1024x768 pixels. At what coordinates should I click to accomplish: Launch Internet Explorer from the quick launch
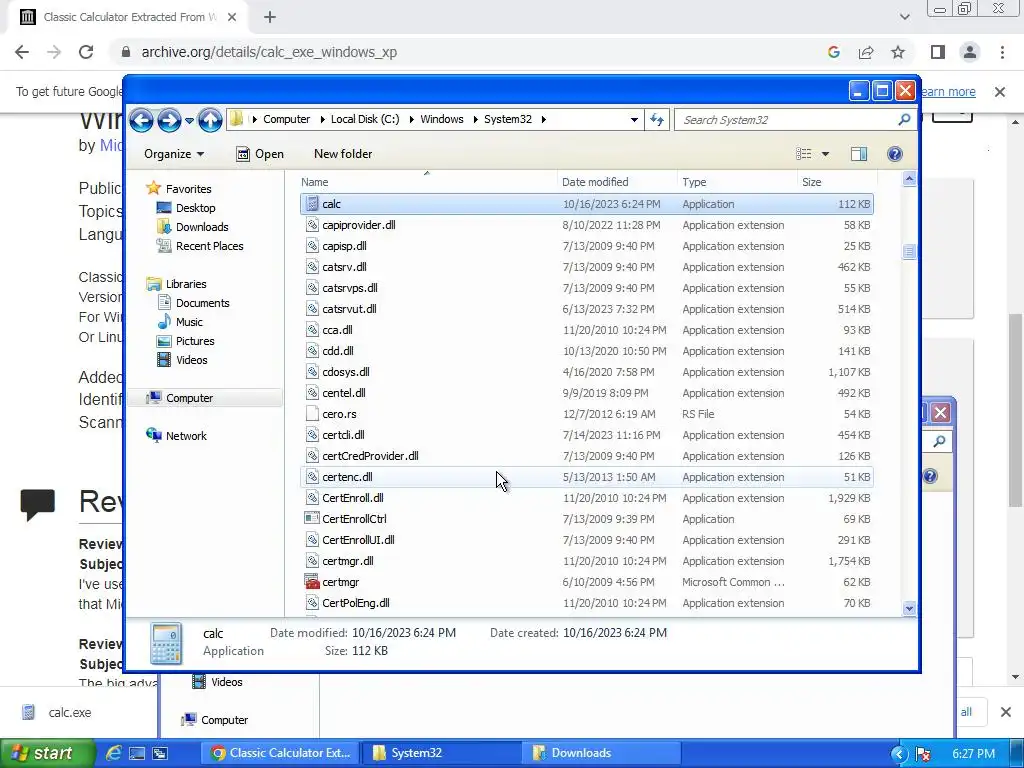pyautogui.click(x=114, y=754)
